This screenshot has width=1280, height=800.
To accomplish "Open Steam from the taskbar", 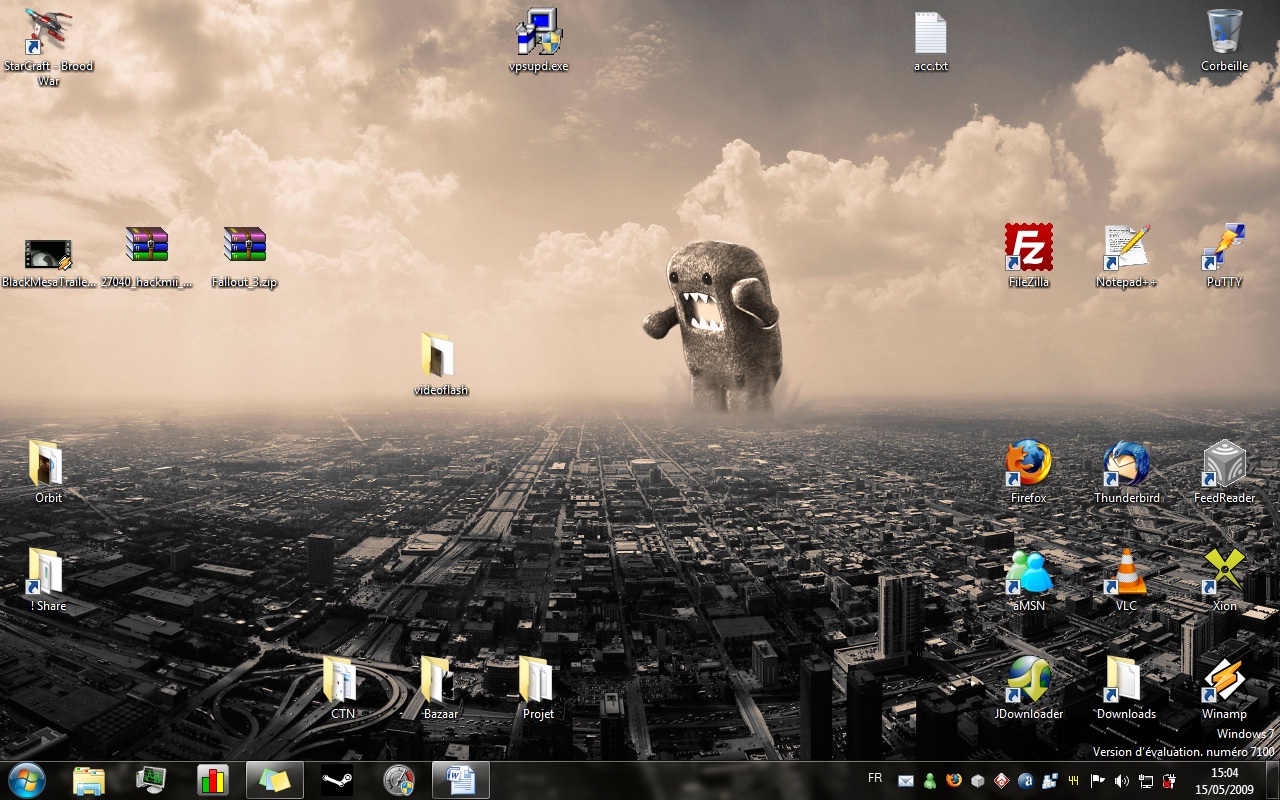I will (337, 780).
